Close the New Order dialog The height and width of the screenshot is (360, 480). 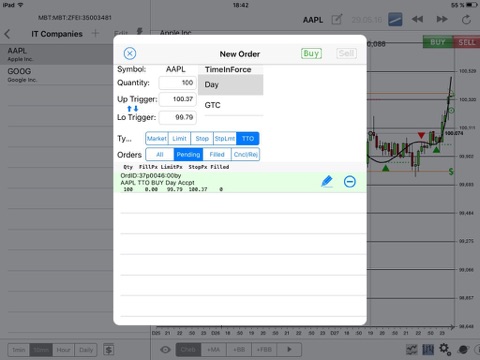(x=130, y=53)
